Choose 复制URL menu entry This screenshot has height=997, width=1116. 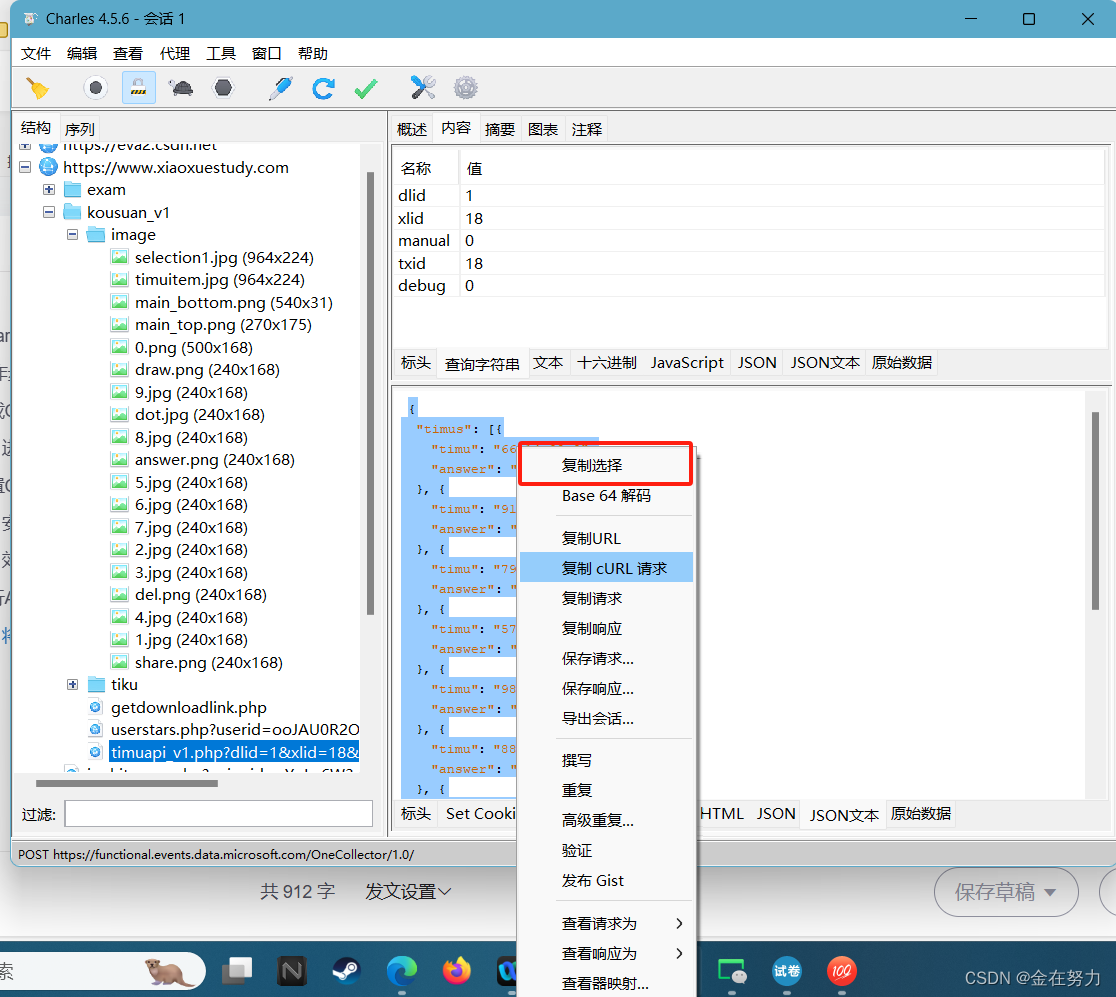[x=606, y=538]
